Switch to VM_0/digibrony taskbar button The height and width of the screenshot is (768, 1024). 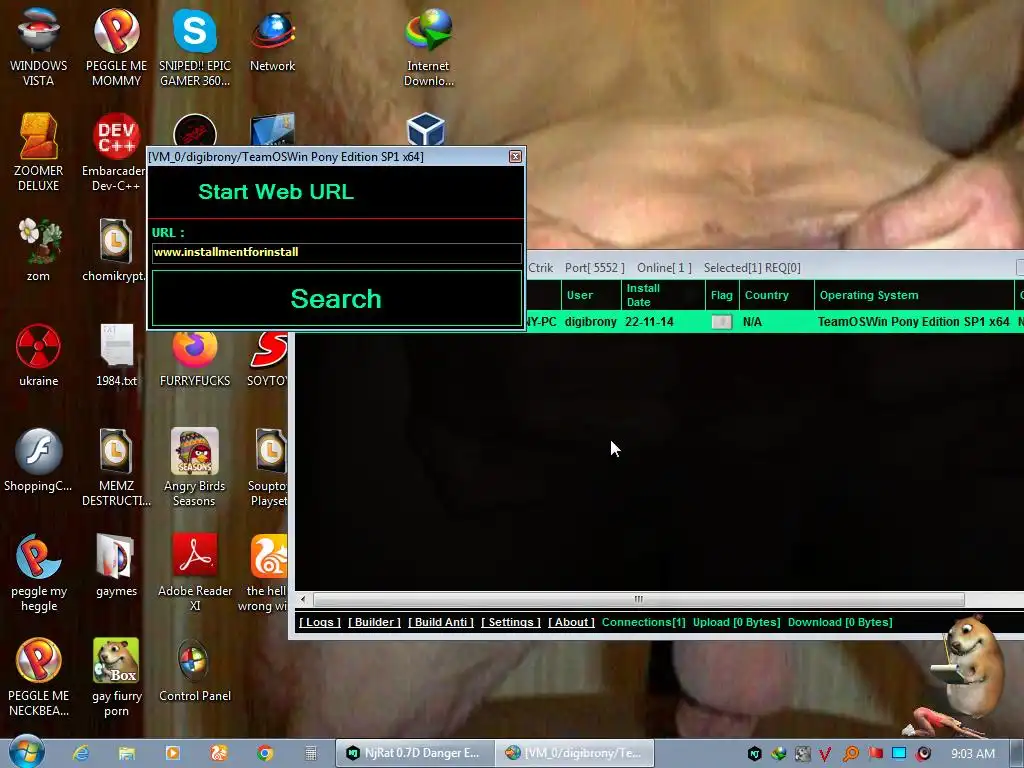(x=575, y=753)
